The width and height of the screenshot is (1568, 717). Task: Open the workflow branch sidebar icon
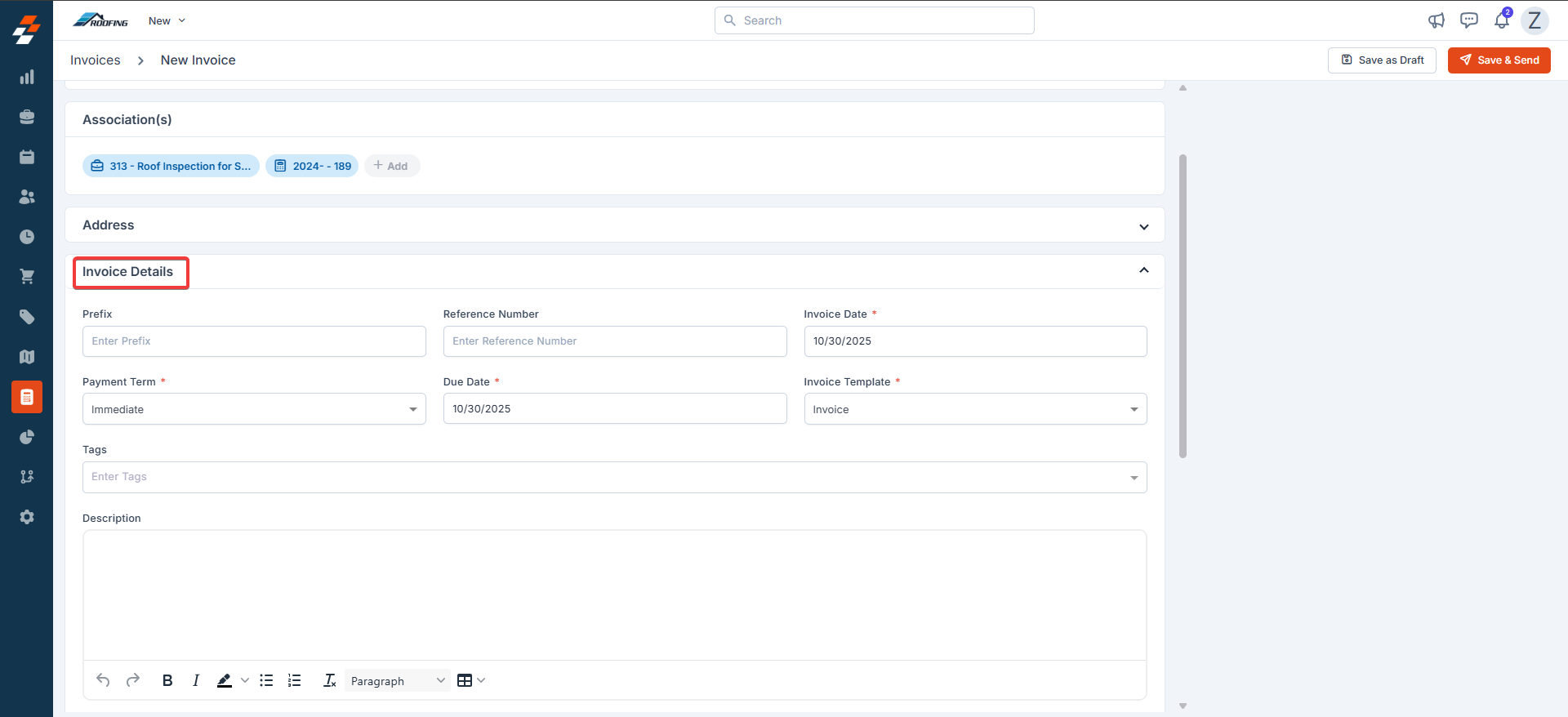pyautogui.click(x=27, y=477)
